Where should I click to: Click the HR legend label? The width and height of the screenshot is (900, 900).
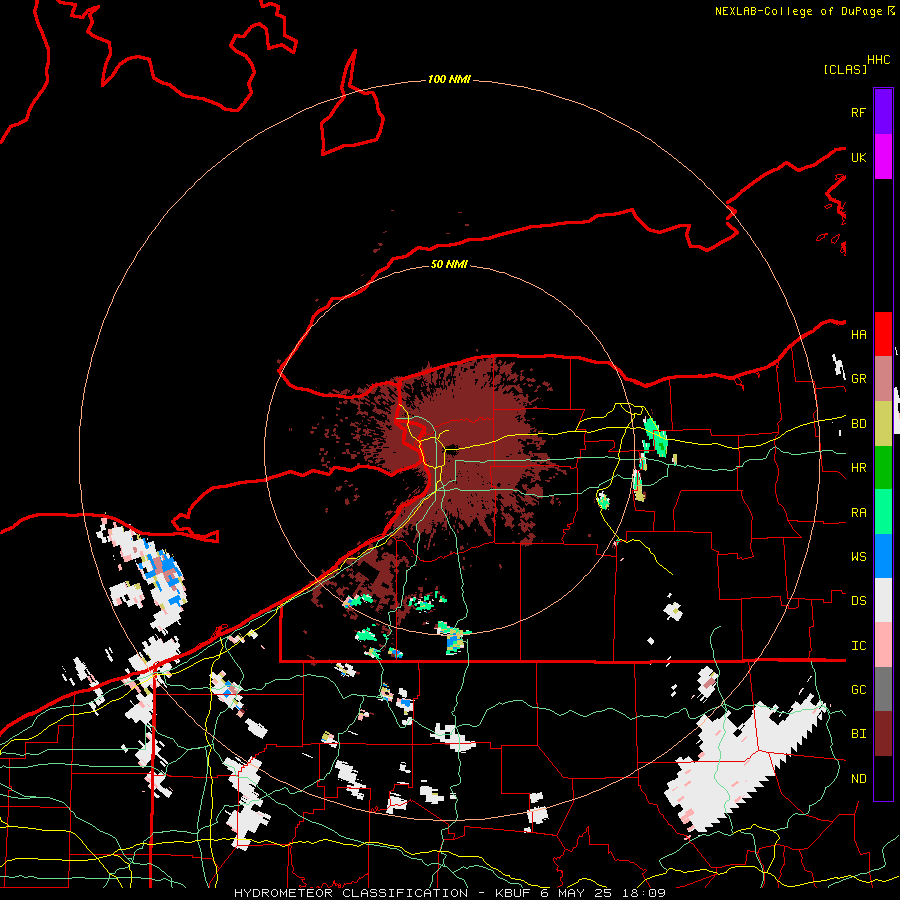(x=858, y=468)
